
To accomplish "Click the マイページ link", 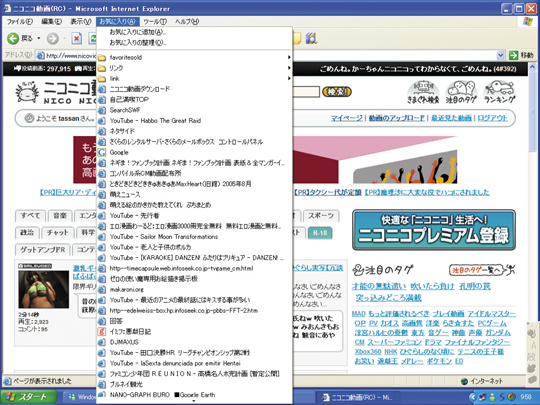I will 347,118.
